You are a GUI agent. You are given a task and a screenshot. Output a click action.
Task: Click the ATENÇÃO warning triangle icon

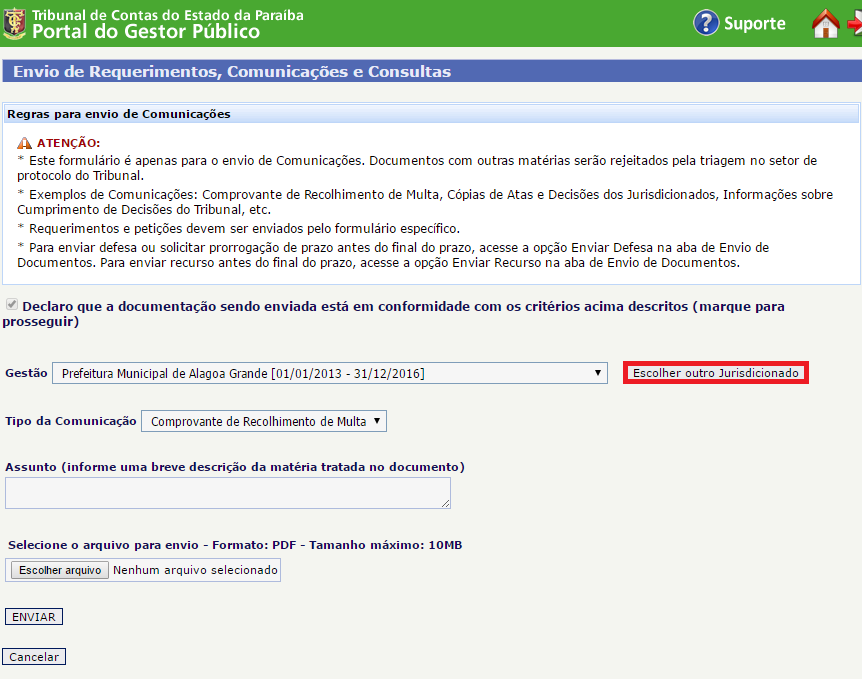pyautogui.click(x=25, y=144)
